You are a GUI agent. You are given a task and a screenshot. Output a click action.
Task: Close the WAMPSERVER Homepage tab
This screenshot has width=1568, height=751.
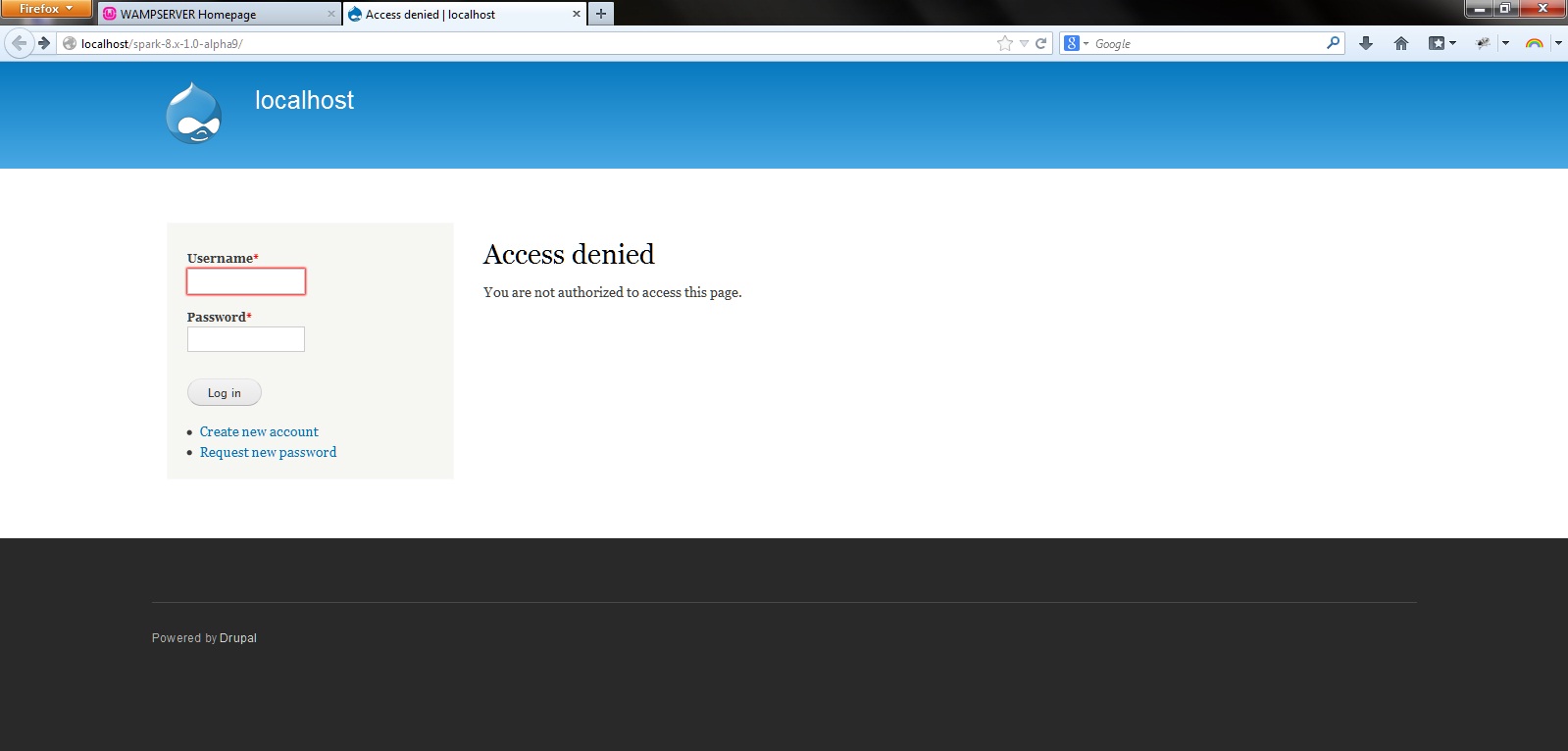[330, 14]
